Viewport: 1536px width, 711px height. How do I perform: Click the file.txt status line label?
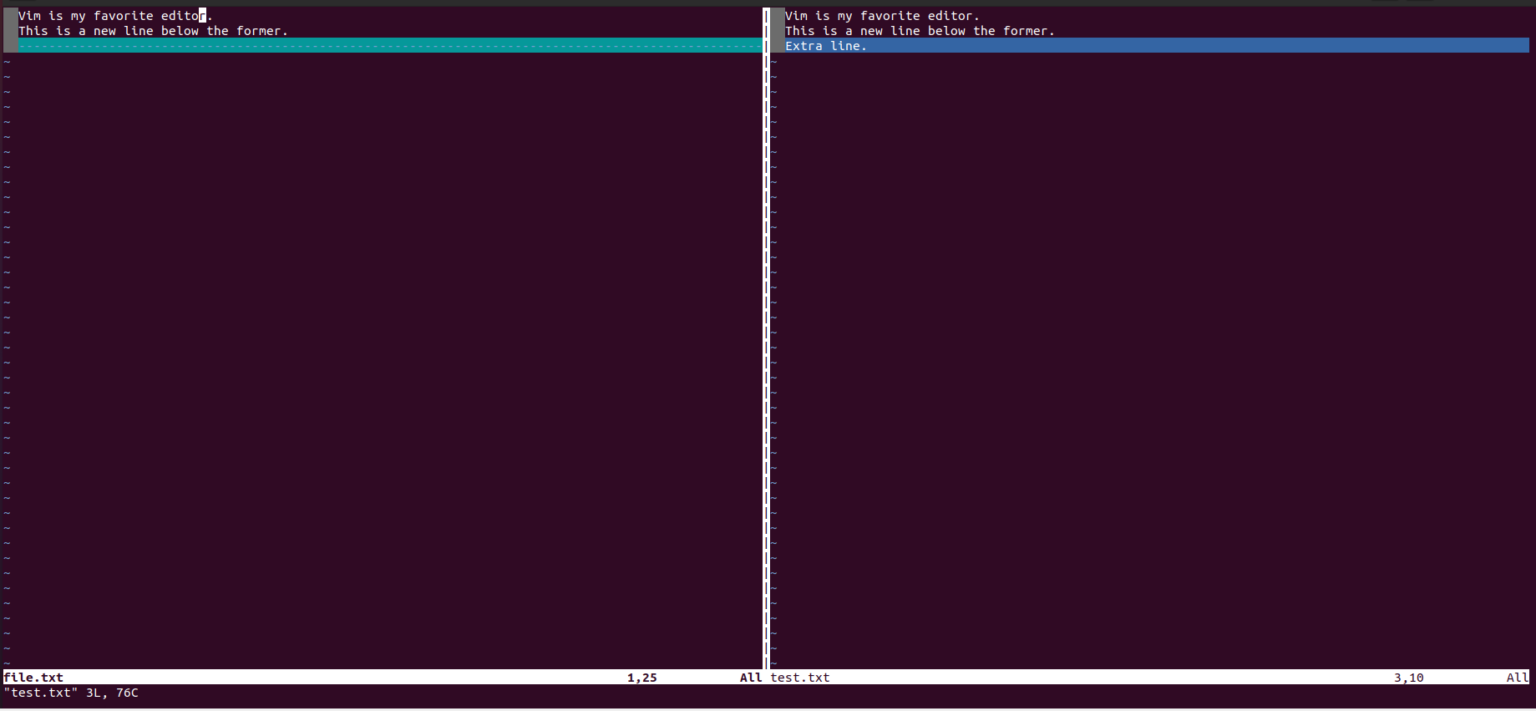[x=33, y=677]
